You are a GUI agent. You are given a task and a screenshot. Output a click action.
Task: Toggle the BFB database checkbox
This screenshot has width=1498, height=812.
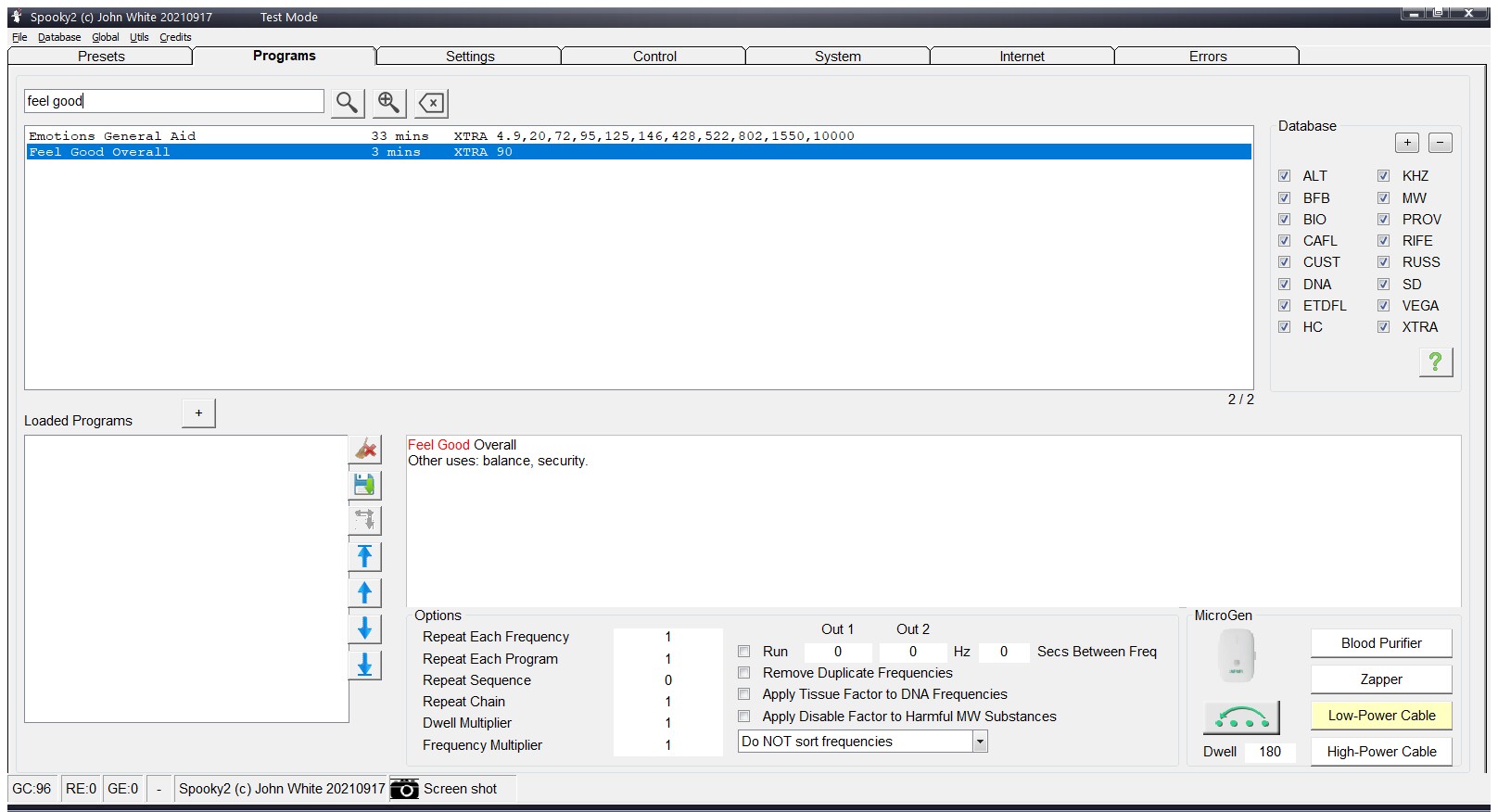[x=1285, y=198]
